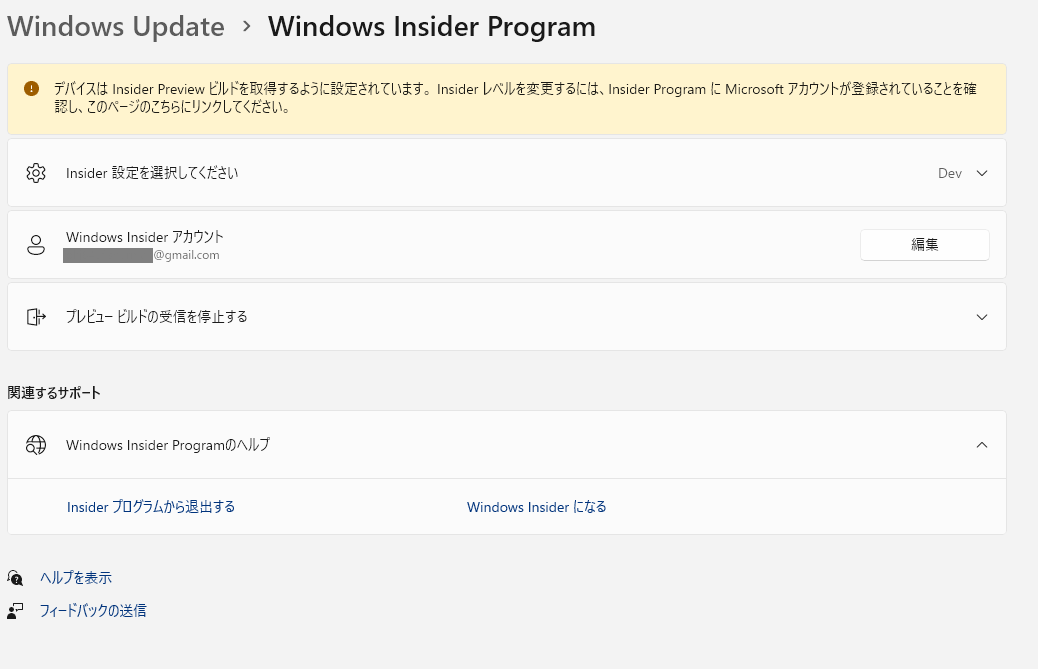Open the Insider プログラムから退出する link

151,507
